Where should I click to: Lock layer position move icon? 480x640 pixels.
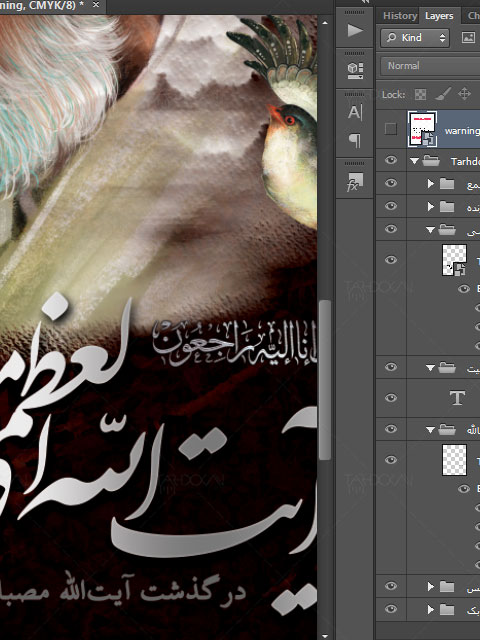click(464, 94)
